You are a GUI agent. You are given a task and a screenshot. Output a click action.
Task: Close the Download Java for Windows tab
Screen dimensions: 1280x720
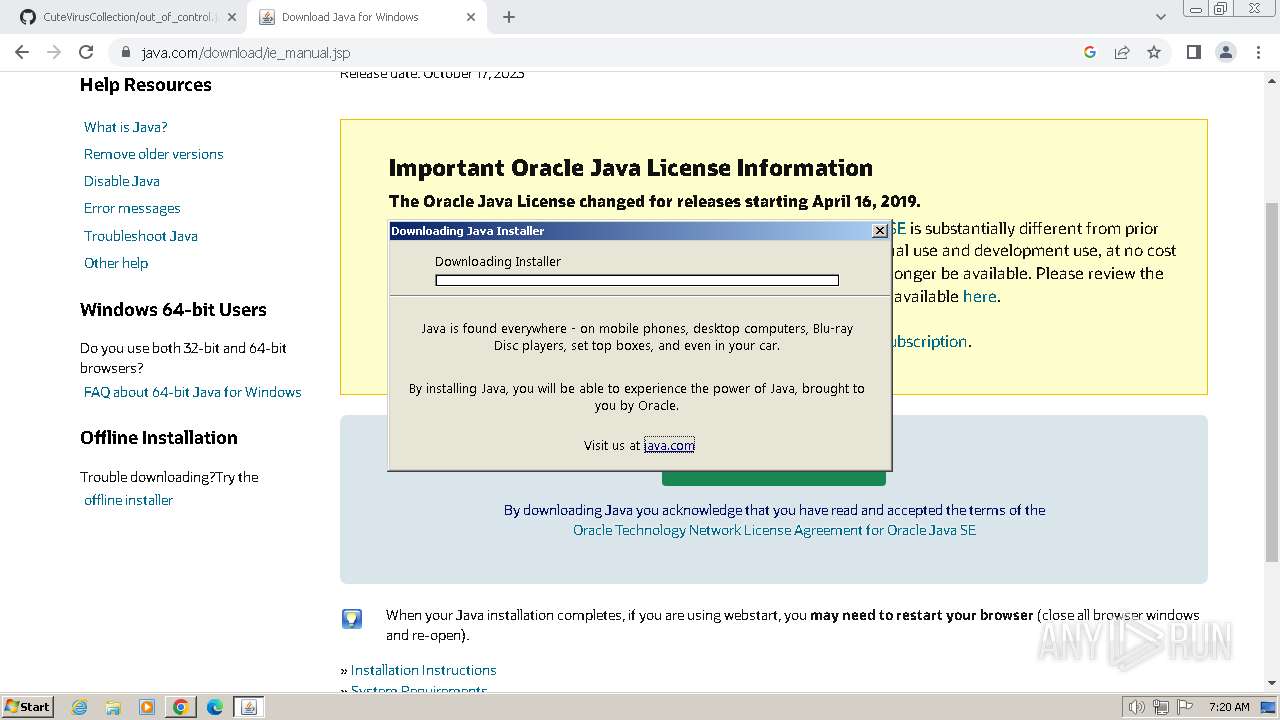point(473,17)
